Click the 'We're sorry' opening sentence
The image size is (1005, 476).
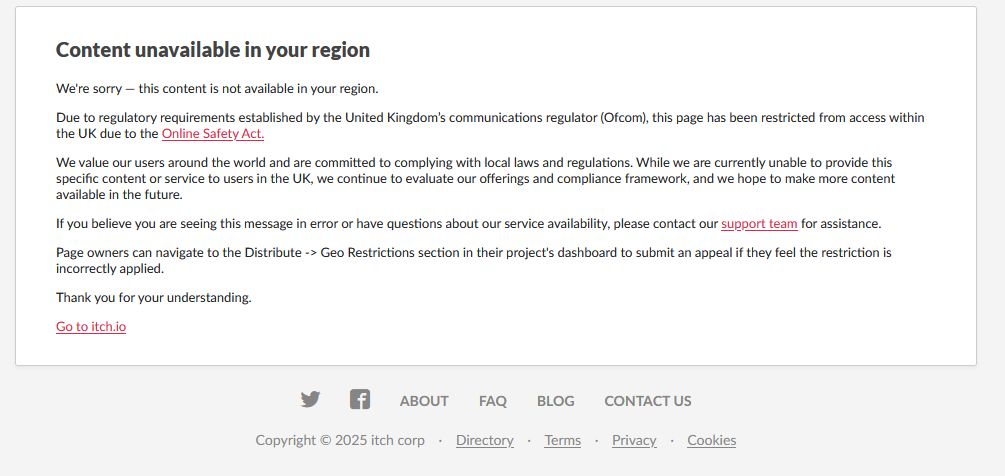(x=217, y=88)
